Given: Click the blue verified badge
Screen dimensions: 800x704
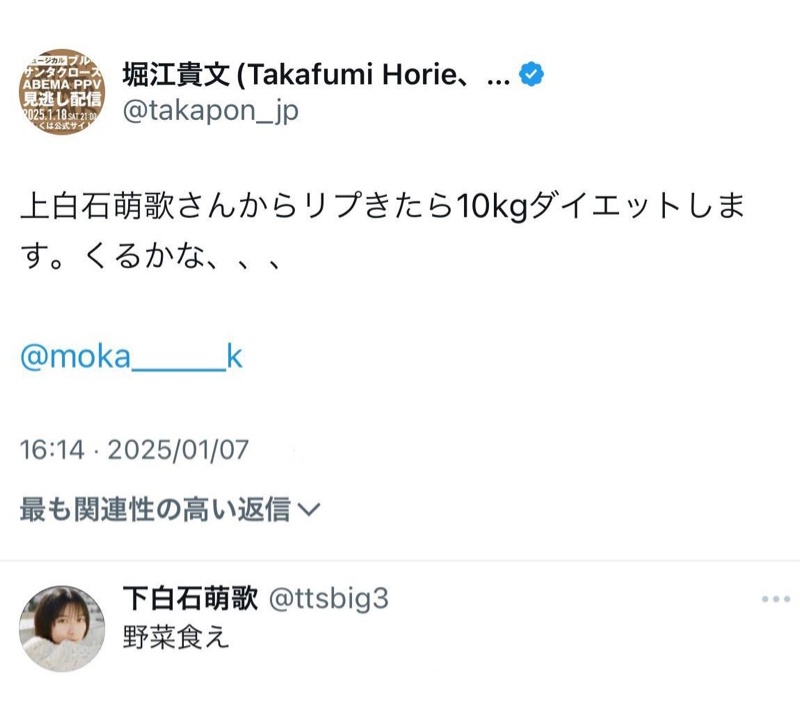Looking at the screenshot, I should click(x=532, y=74).
